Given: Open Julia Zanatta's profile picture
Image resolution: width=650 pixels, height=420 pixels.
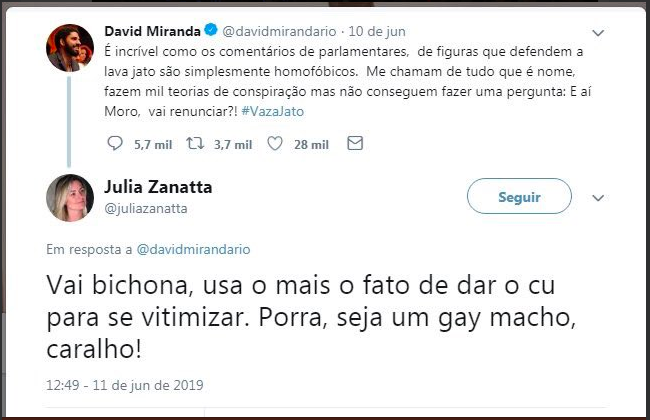Looking at the screenshot, I should [x=70, y=196].
